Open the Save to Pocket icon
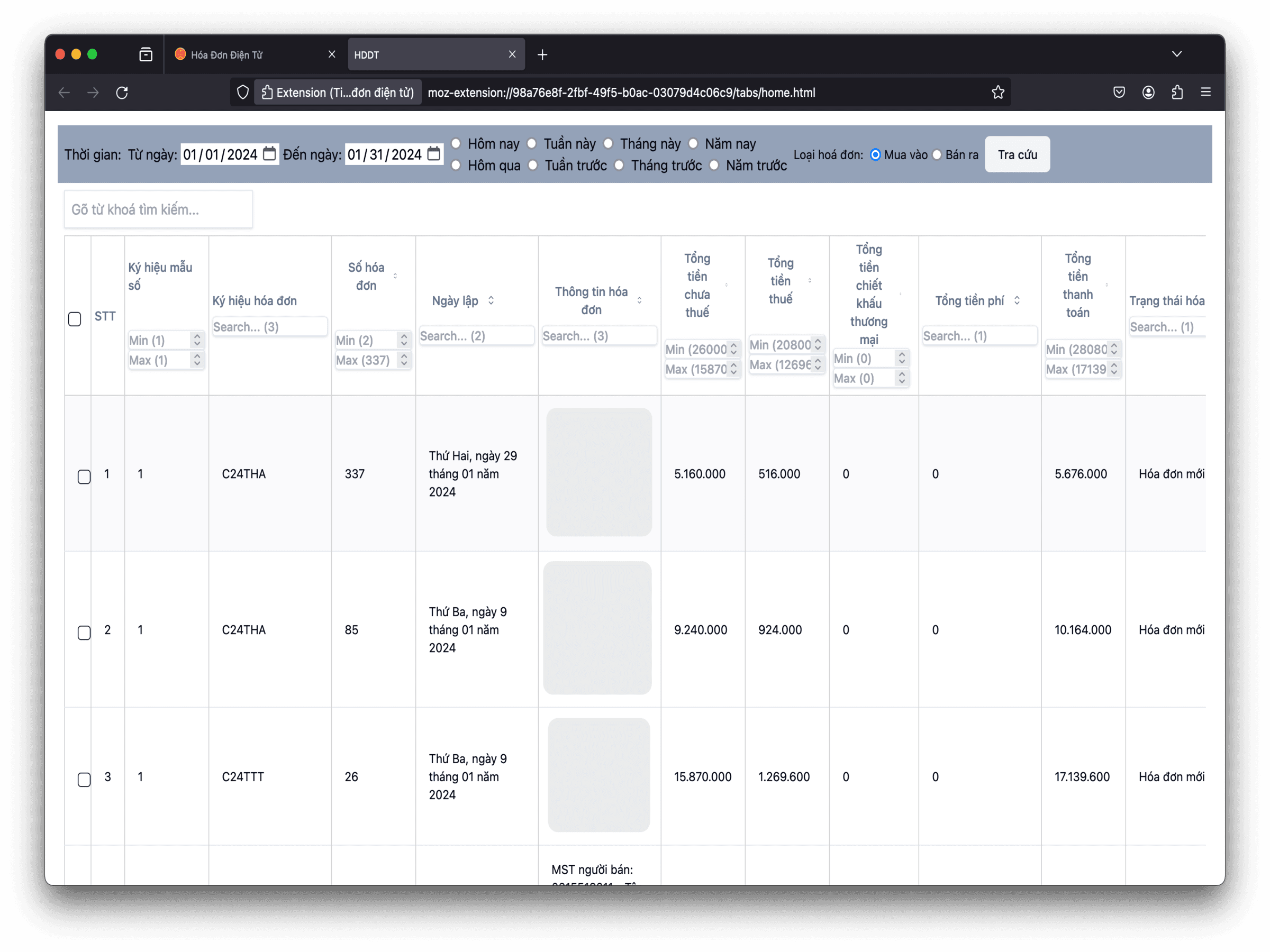Image resolution: width=1270 pixels, height=952 pixels. [x=1119, y=93]
